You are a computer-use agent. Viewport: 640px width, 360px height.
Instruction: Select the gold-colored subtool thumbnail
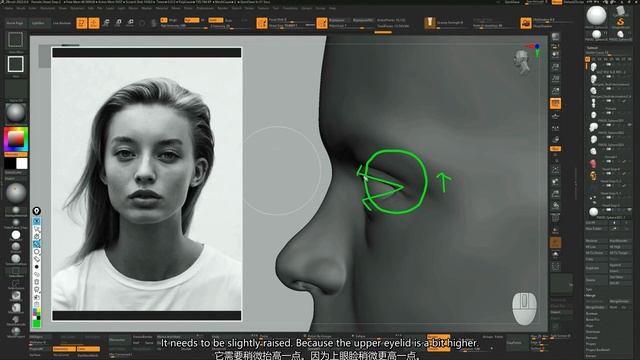click(593, 176)
